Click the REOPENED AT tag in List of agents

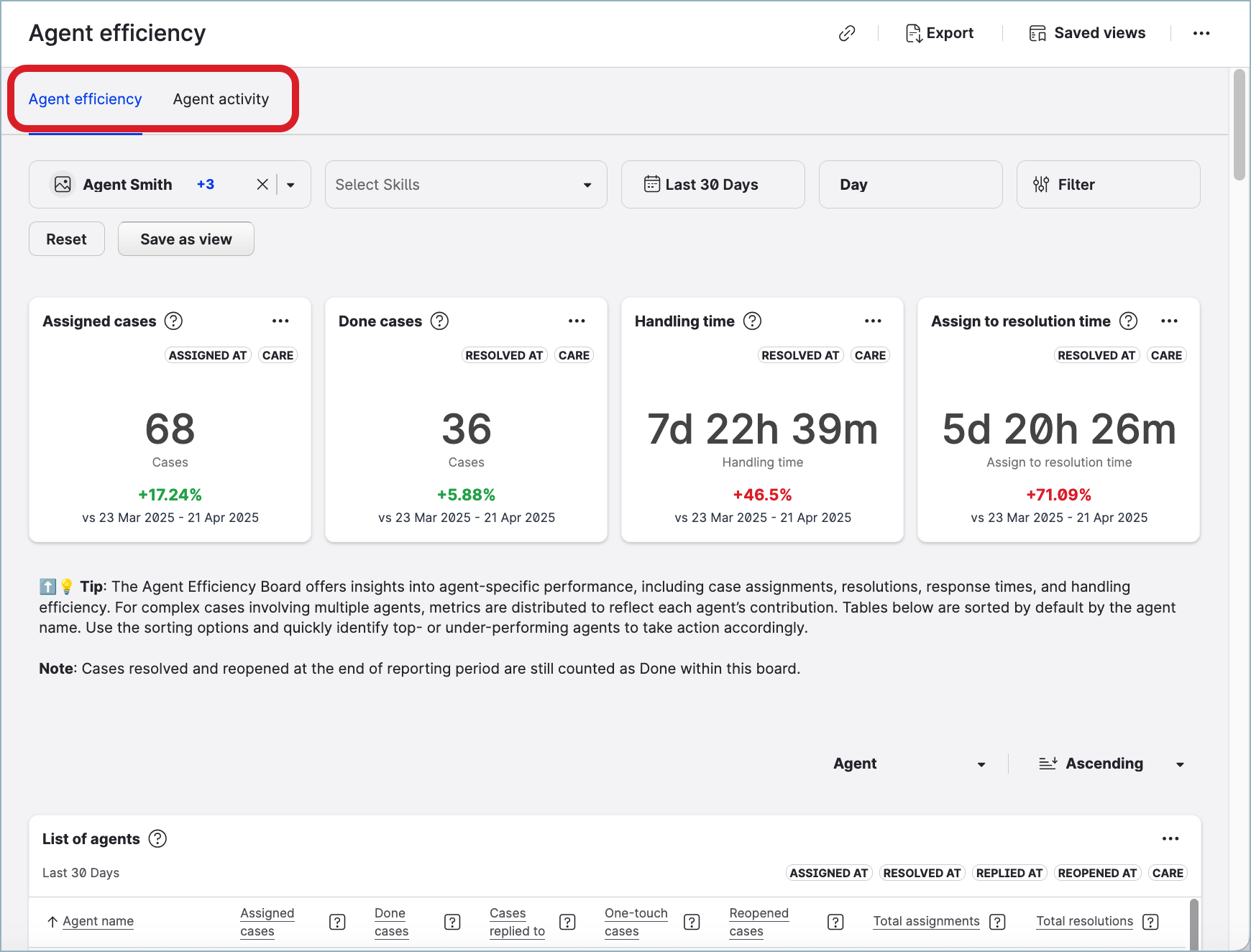[1097, 873]
